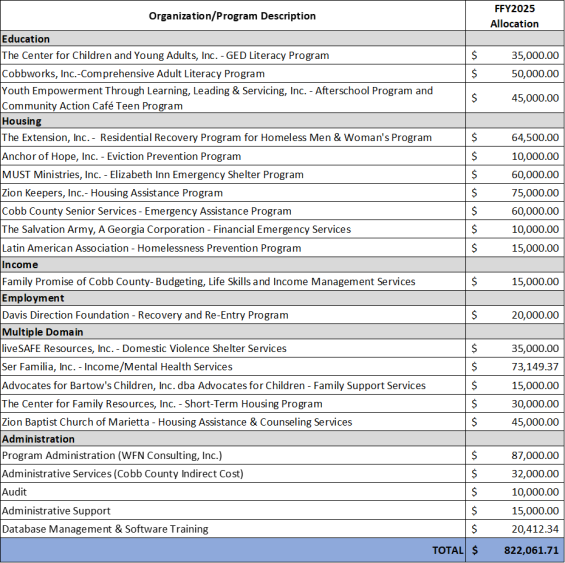Click the 35,000.00 amount for liveSAFE Resources

click(x=535, y=348)
